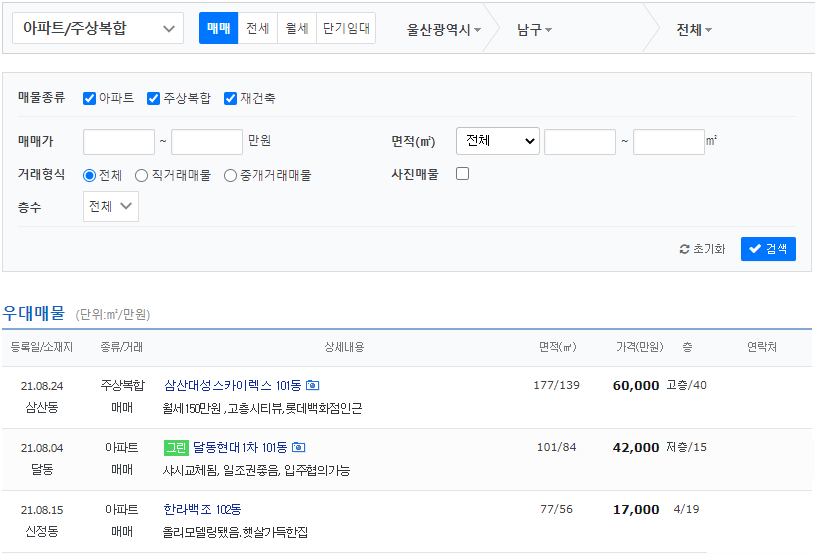Open the 아파트/주상복합 property type dropdown
This screenshot has height=554, width=815.
98,28
